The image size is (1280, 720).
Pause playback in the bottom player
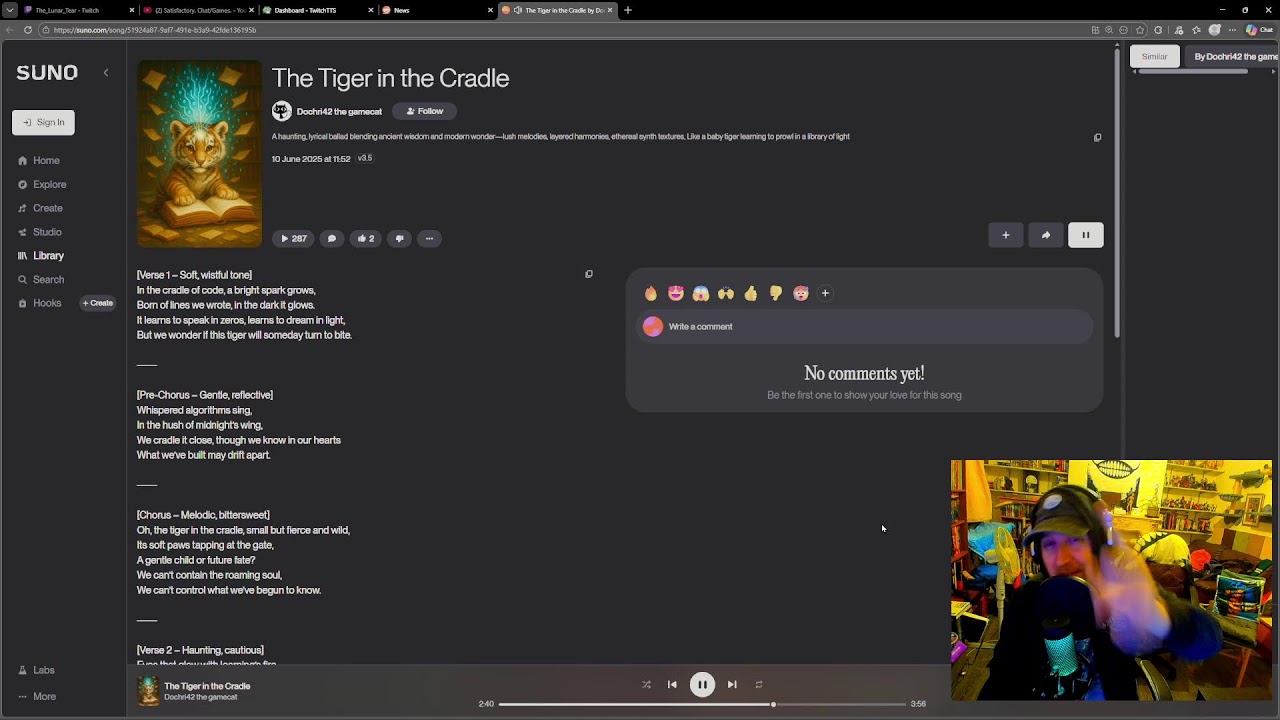[x=702, y=685]
